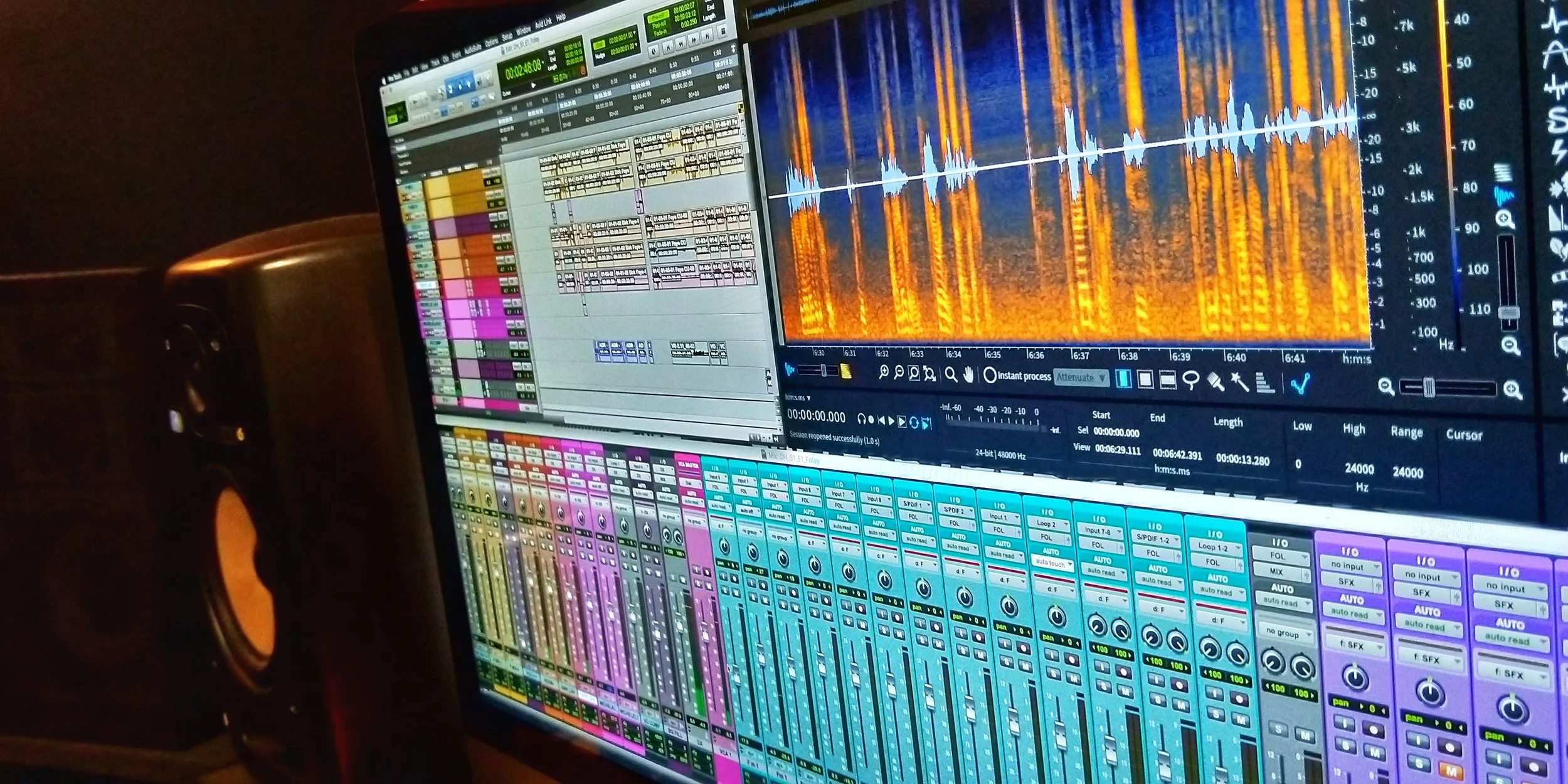Select the Magic Wand tool
Viewport: 1568px width, 784px height.
pos(1239,381)
